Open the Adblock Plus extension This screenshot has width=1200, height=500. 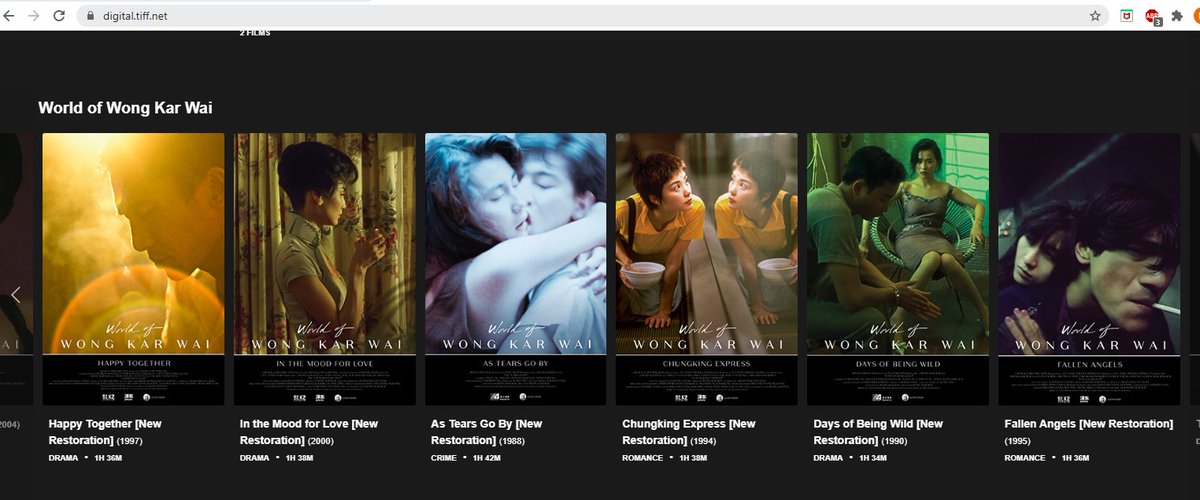tap(1152, 16)
